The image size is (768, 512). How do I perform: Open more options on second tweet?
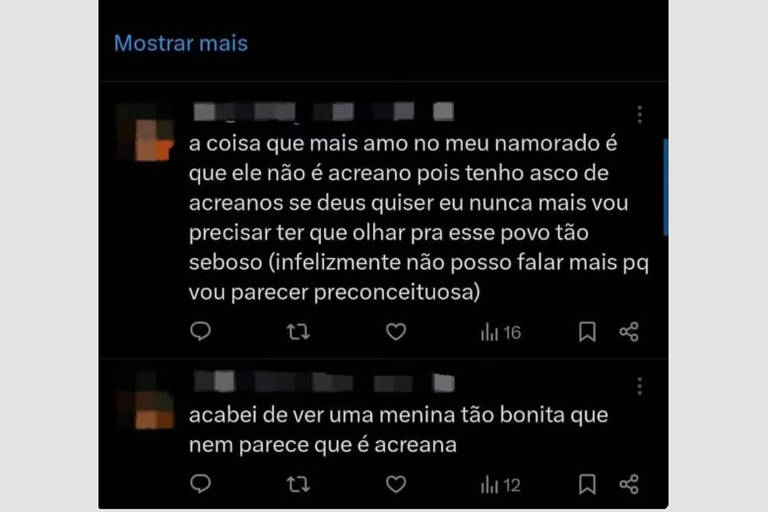coord(639,387)
